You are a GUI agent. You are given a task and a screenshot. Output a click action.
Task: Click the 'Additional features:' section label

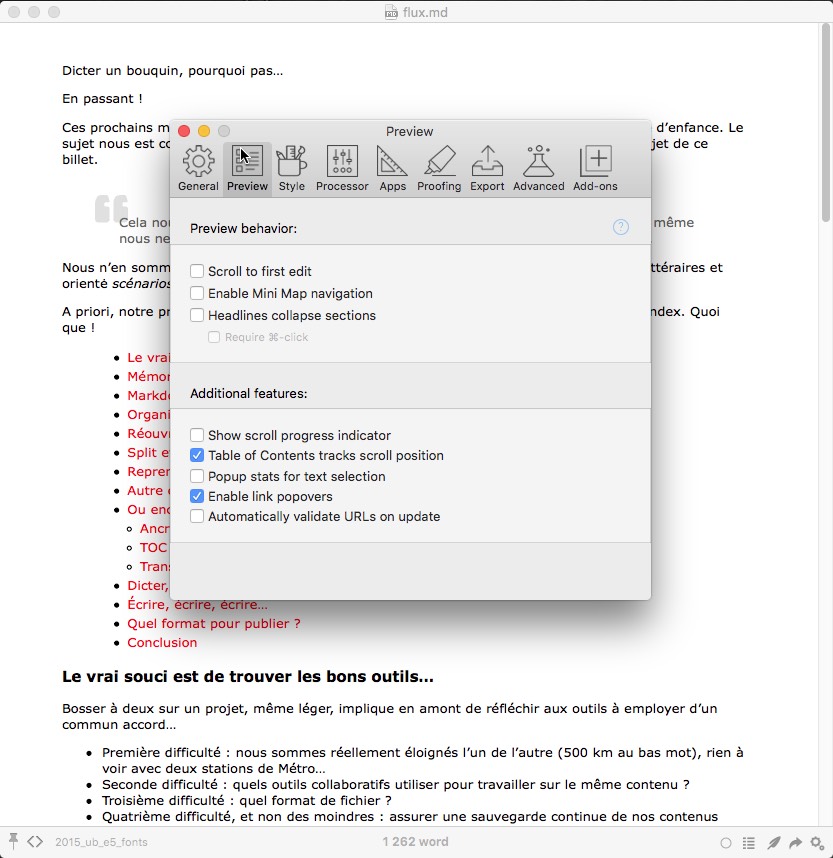click(248, 393)
